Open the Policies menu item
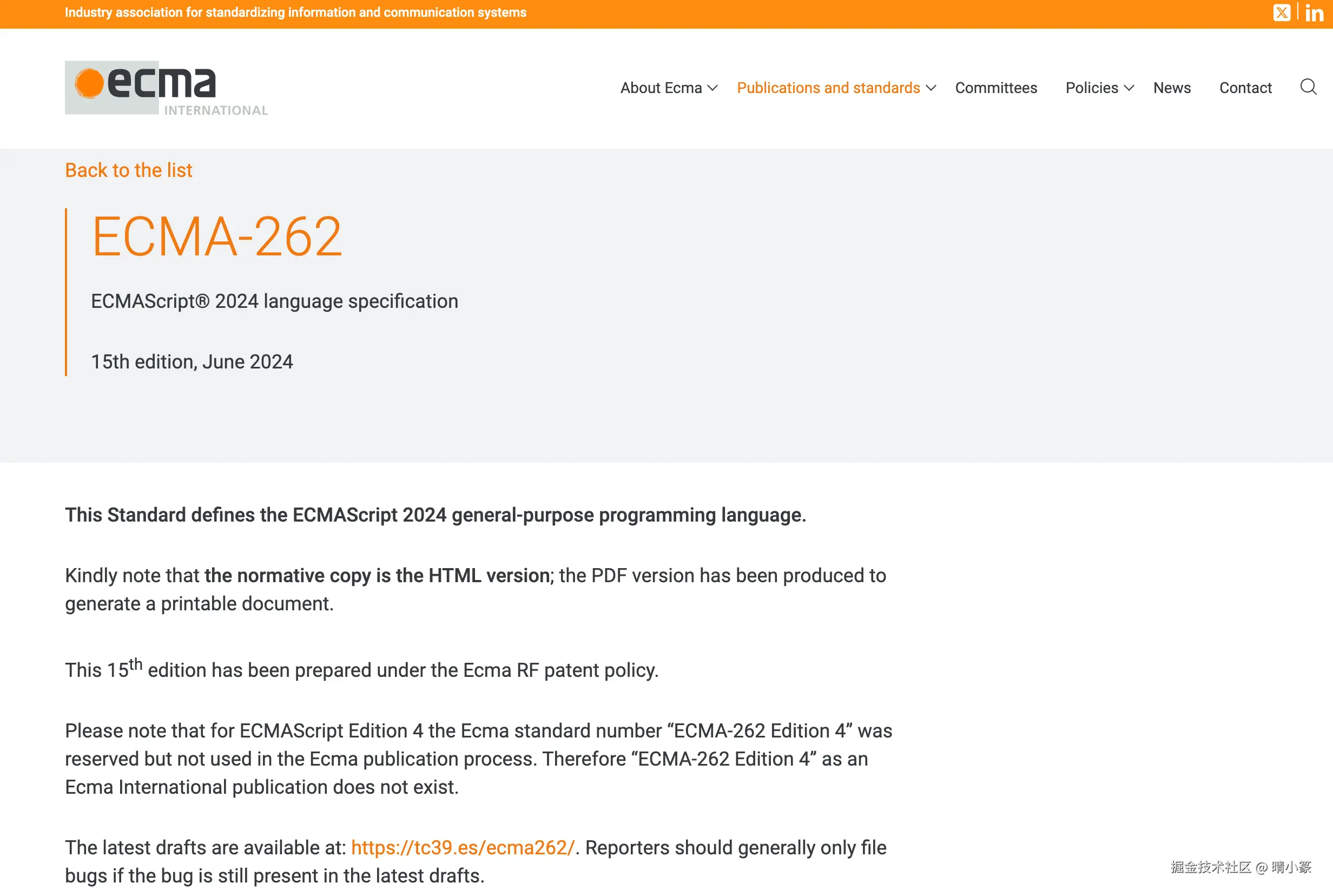The image size is (1333, 896). coord(1091,88)
